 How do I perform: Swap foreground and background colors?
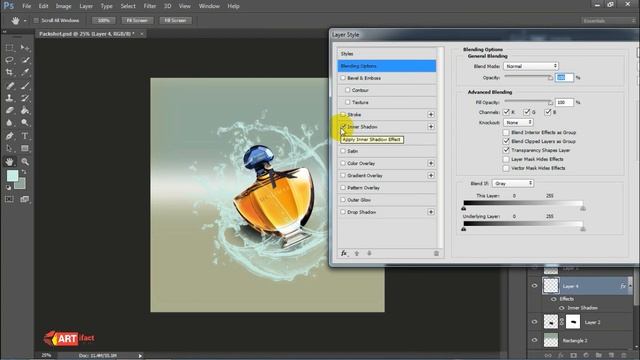tap(24, 172)
